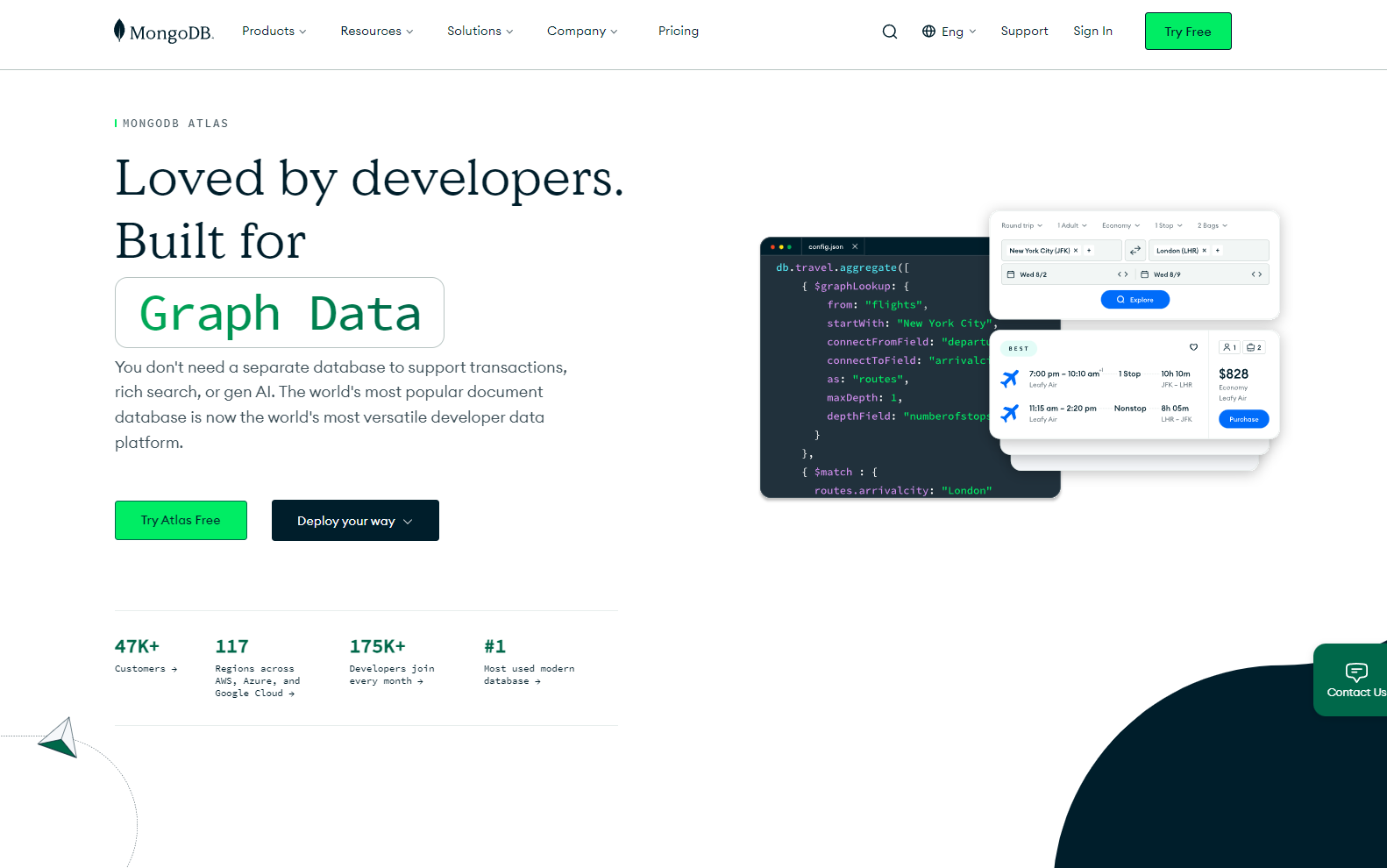Image resolution: width=1387 pixels, height=868 pixels.
Task: Expand the Products menu
Action: click(274, 31)
